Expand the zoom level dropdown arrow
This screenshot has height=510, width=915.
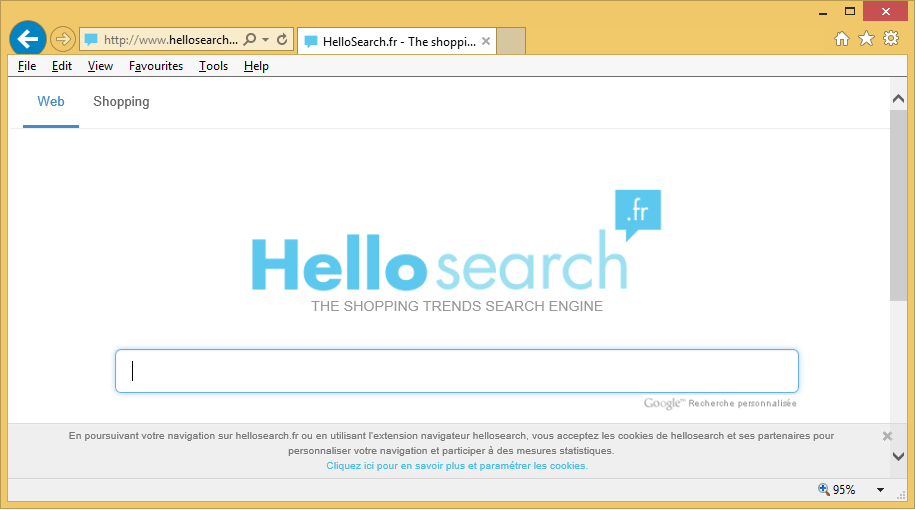(880, 490)
